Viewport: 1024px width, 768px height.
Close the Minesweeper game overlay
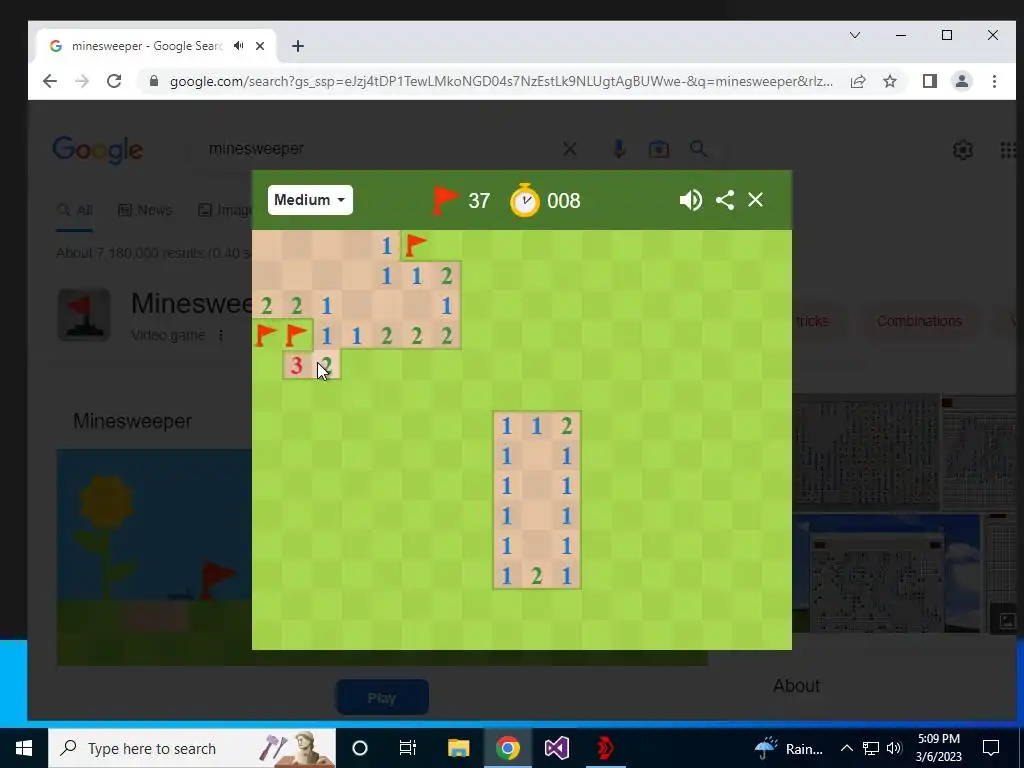coord(756,200)
